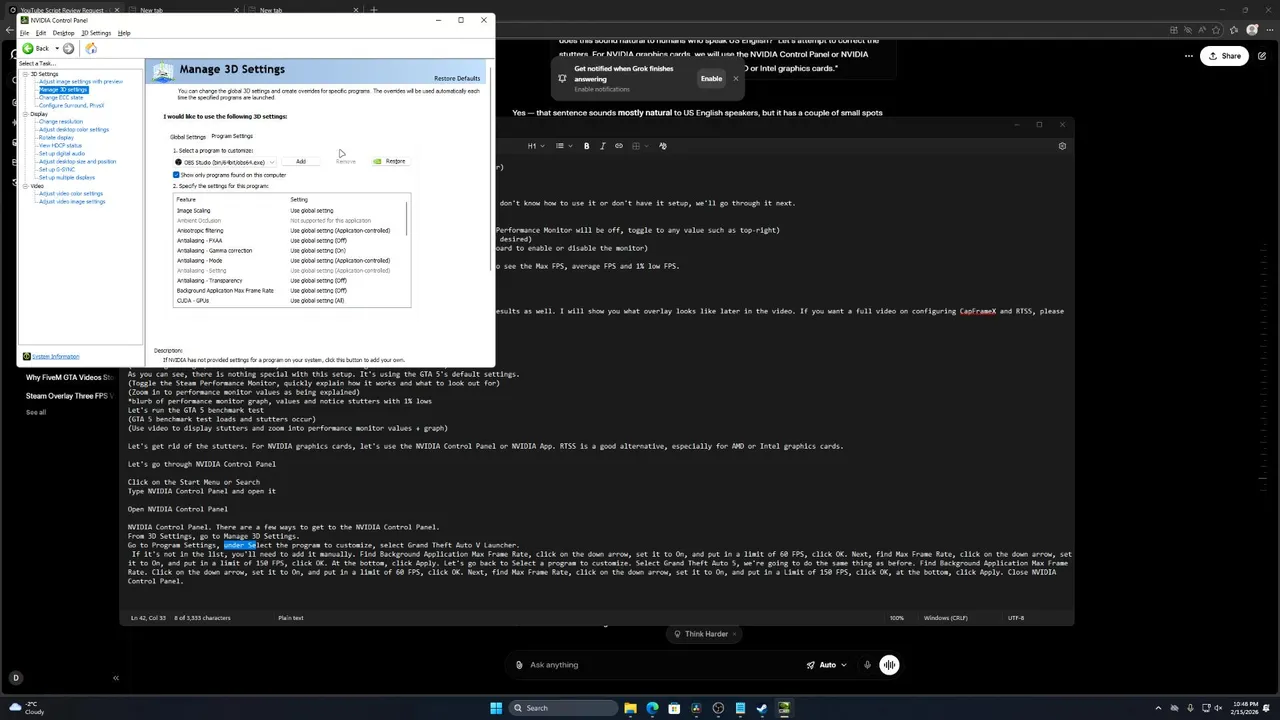Screen dimensions: 1280x720
Task: Go to NVIDIA Control Panel home icon
Action: tap(91, 48)
